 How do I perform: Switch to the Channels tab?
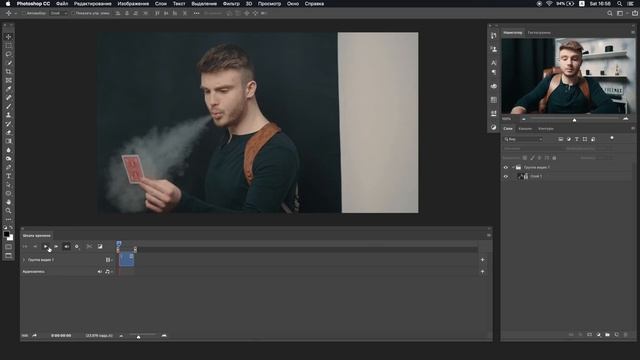tap(525, 129)
